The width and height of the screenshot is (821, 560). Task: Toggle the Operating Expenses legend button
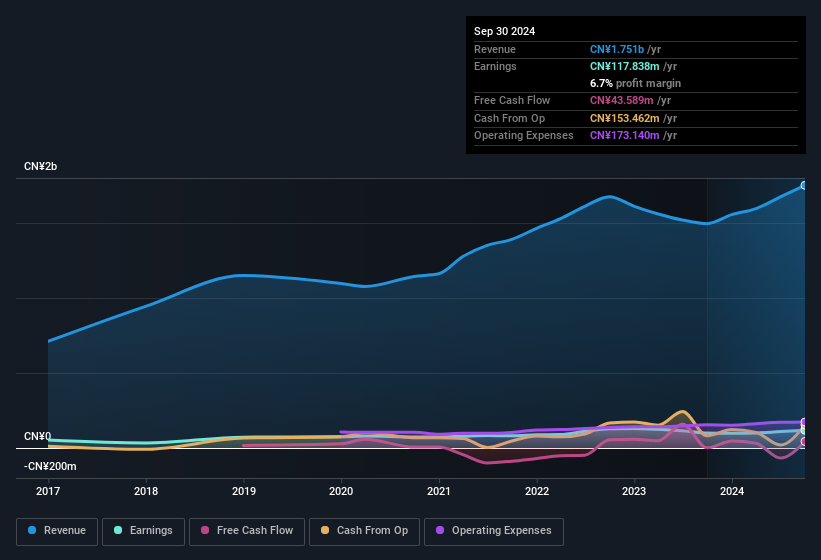[494, 531]
